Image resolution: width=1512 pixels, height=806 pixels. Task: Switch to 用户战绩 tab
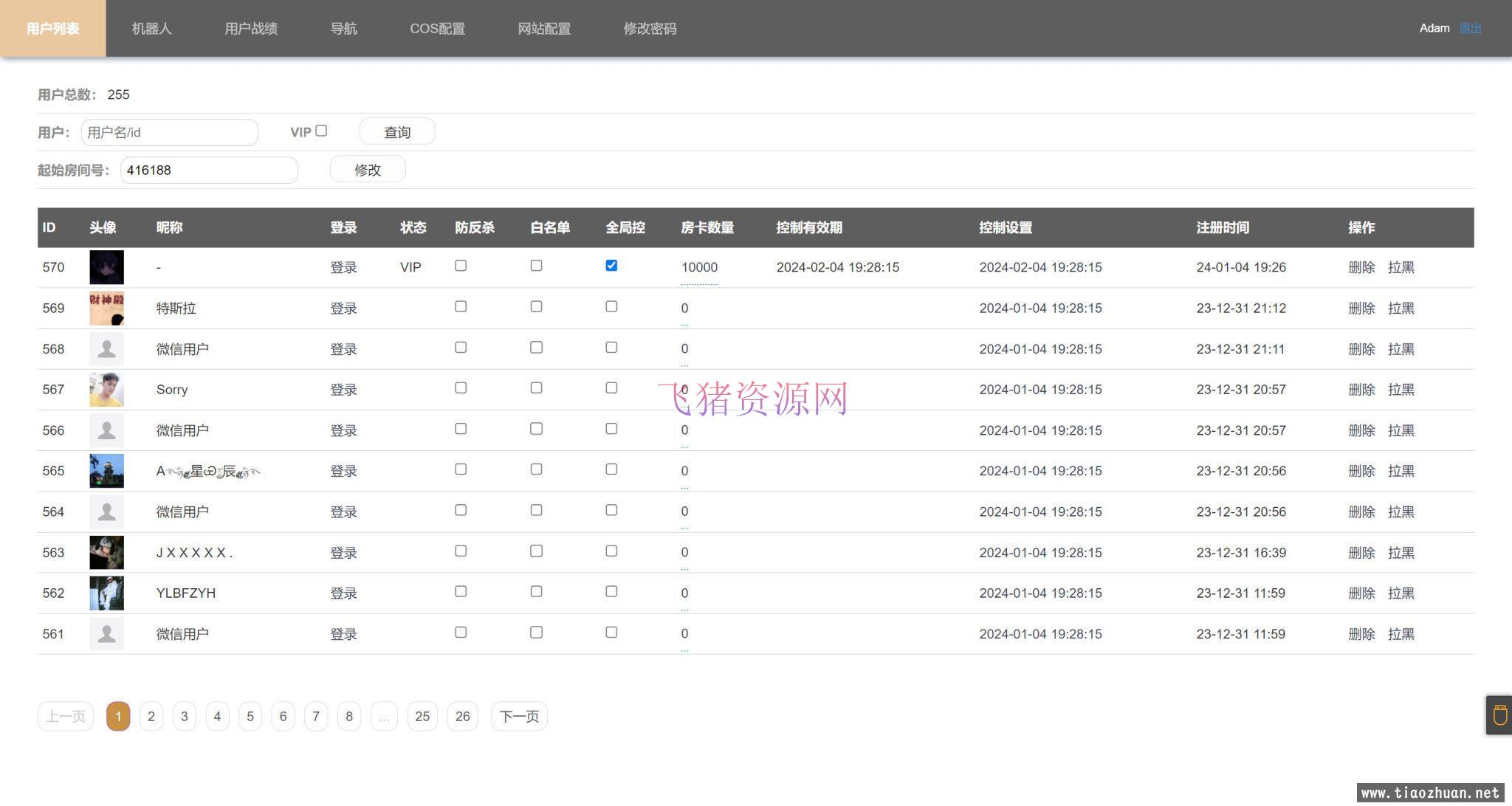[251, 28]
